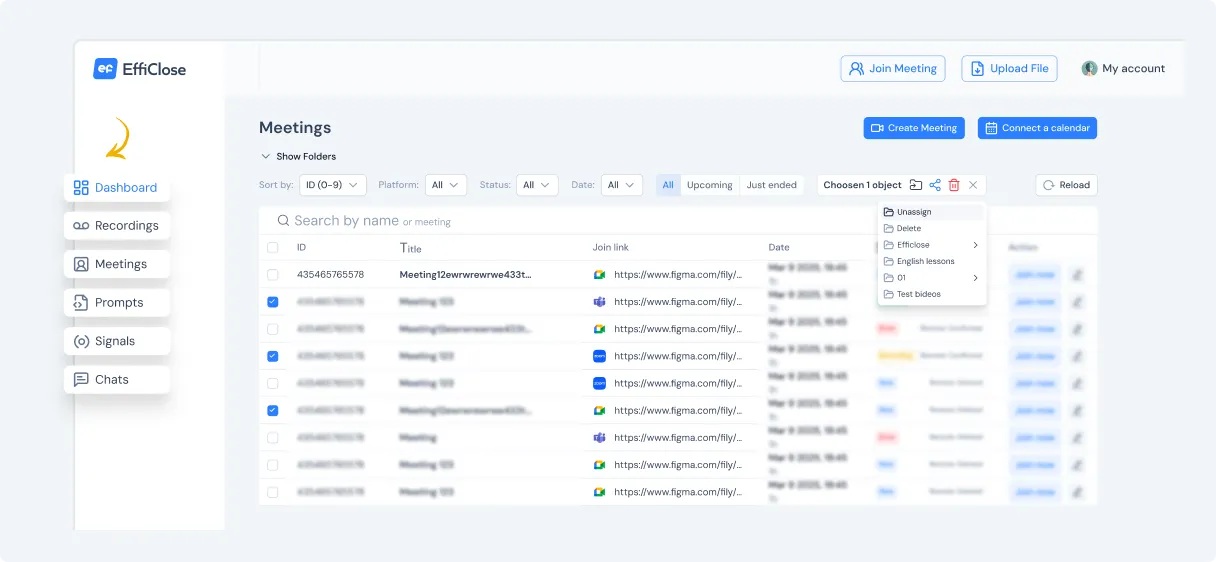This screenshot has height=562, width=1216.
Task: Open the Sort by ID (0-9) dropdown
Action: tap(333, 185)
